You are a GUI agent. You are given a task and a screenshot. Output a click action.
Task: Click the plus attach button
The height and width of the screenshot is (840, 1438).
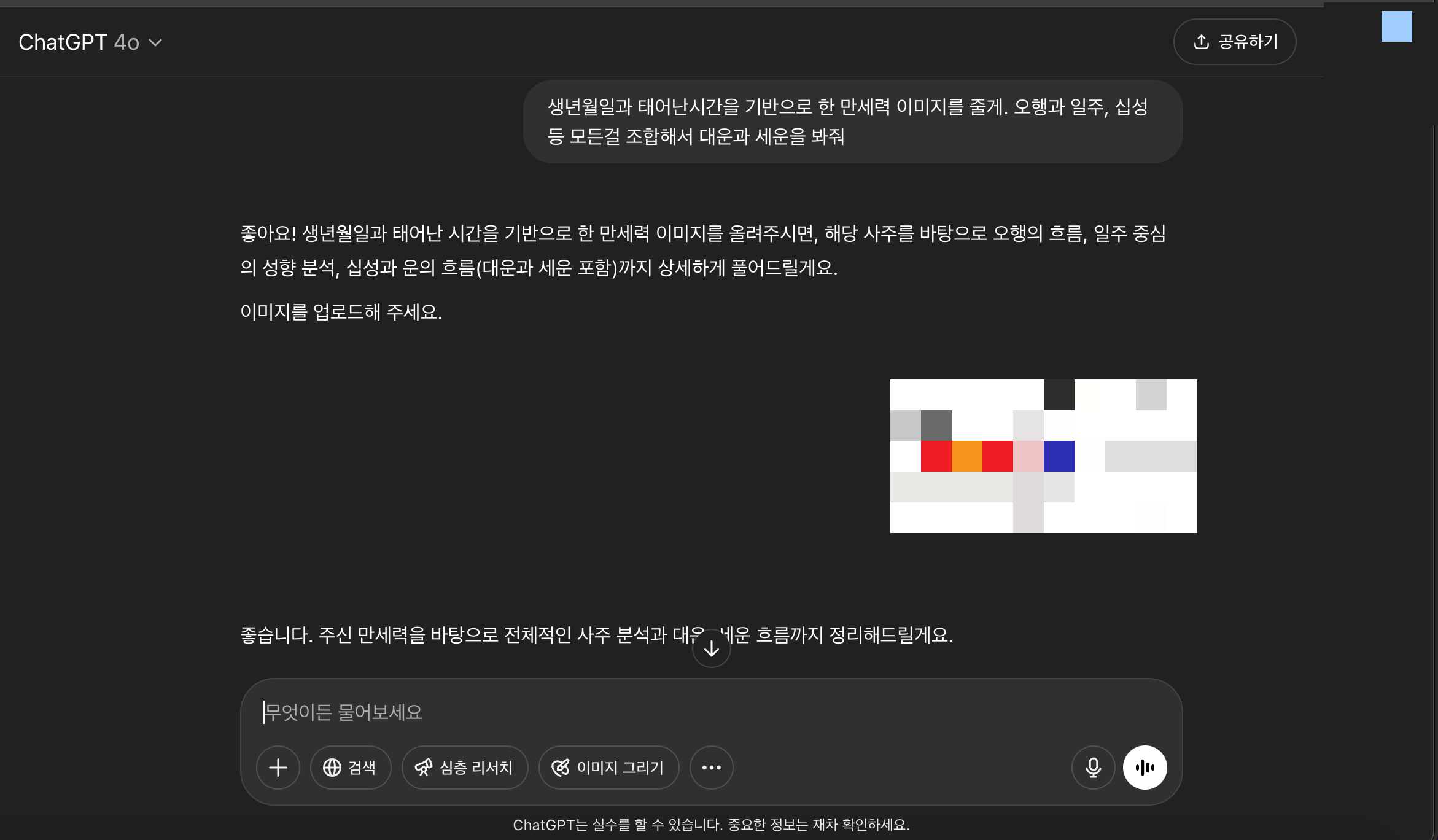[x=278, y=768]
